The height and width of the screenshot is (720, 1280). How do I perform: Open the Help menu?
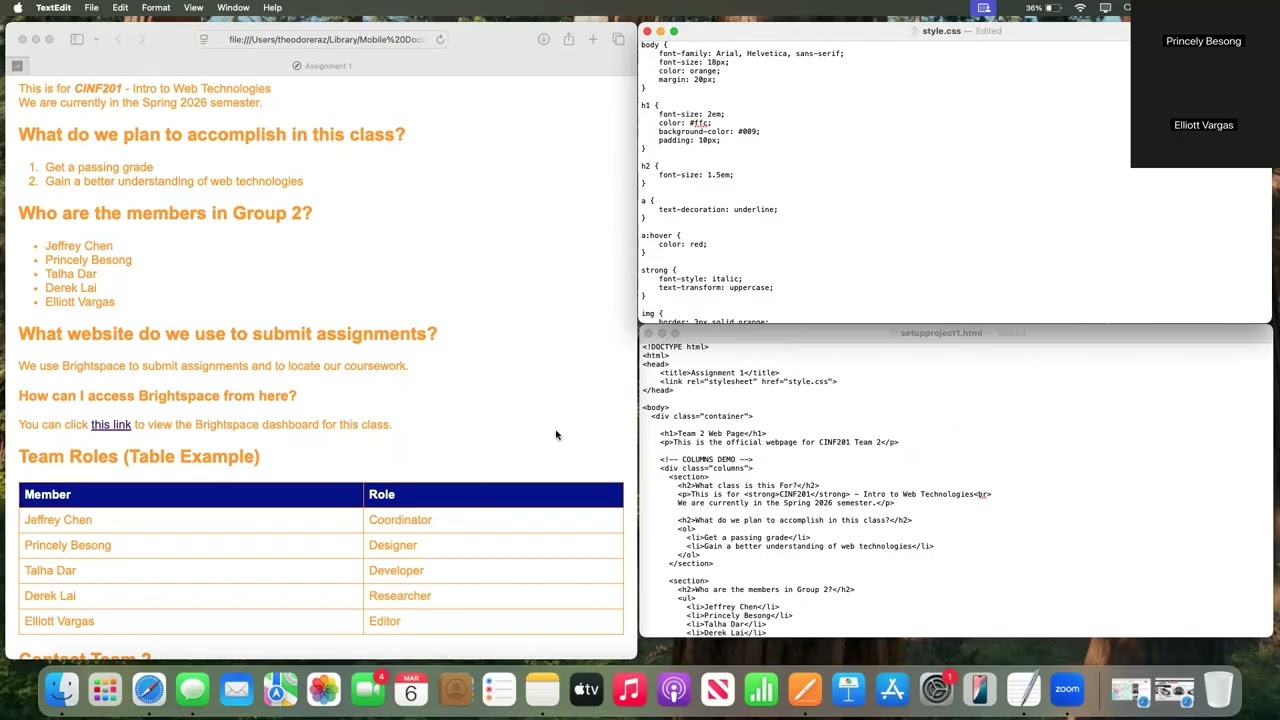coord(272,8)
